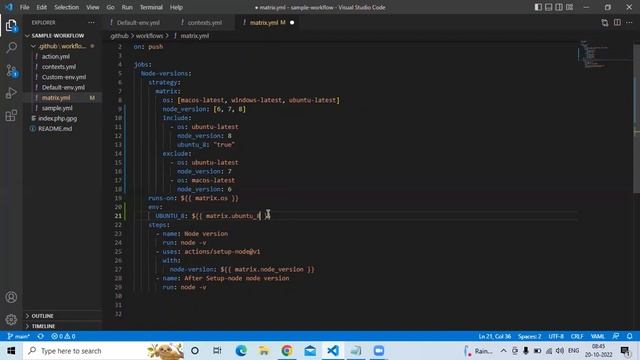Open the Run and Debug view
The height and width of the screenshot is (360, 640).
click(11, 93)
